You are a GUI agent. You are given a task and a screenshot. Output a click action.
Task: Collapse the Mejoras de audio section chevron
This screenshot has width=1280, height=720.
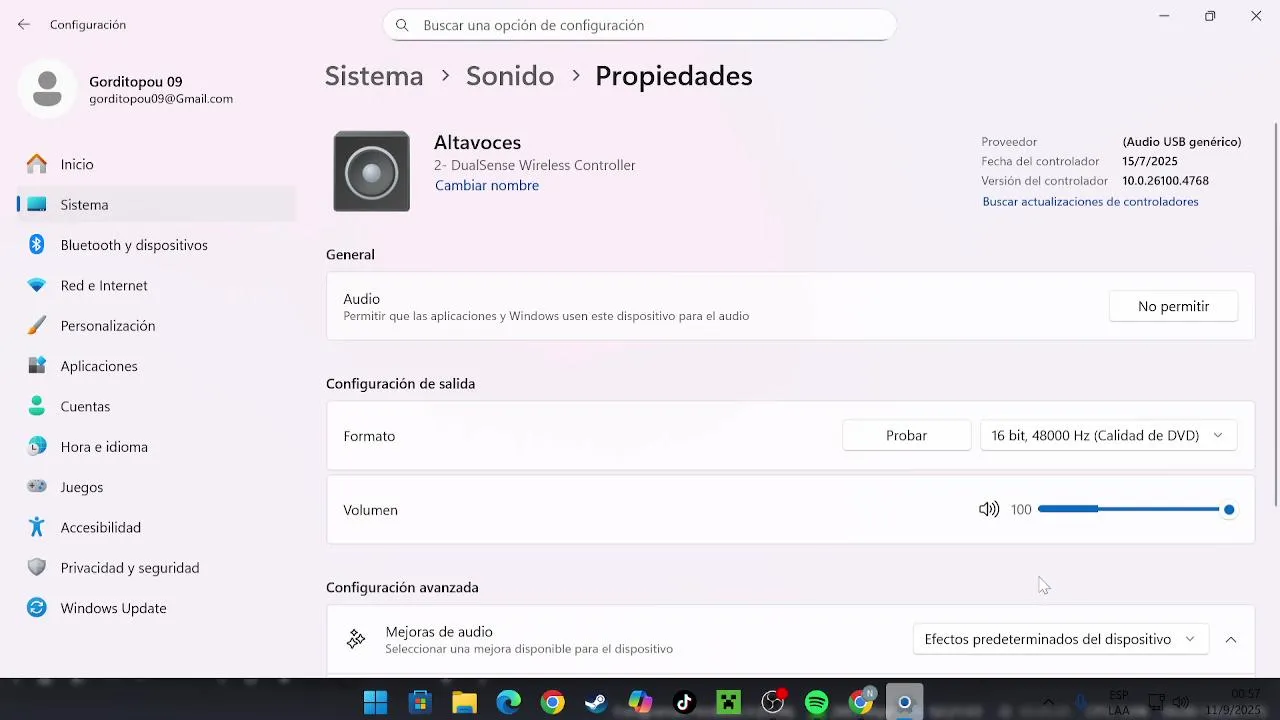click(1231, 639)
